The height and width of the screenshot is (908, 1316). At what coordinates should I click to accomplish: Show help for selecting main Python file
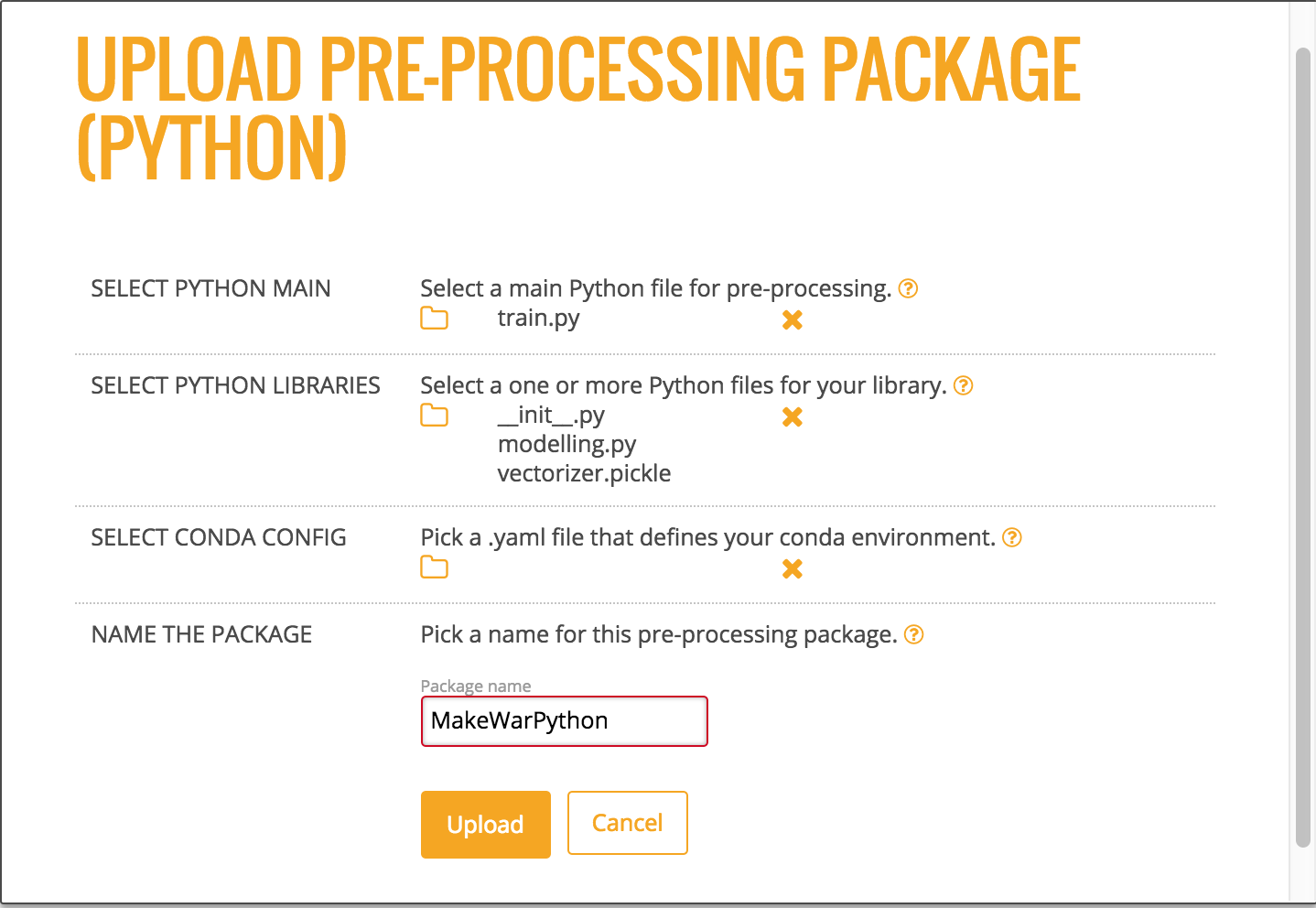tap(908, 288)
